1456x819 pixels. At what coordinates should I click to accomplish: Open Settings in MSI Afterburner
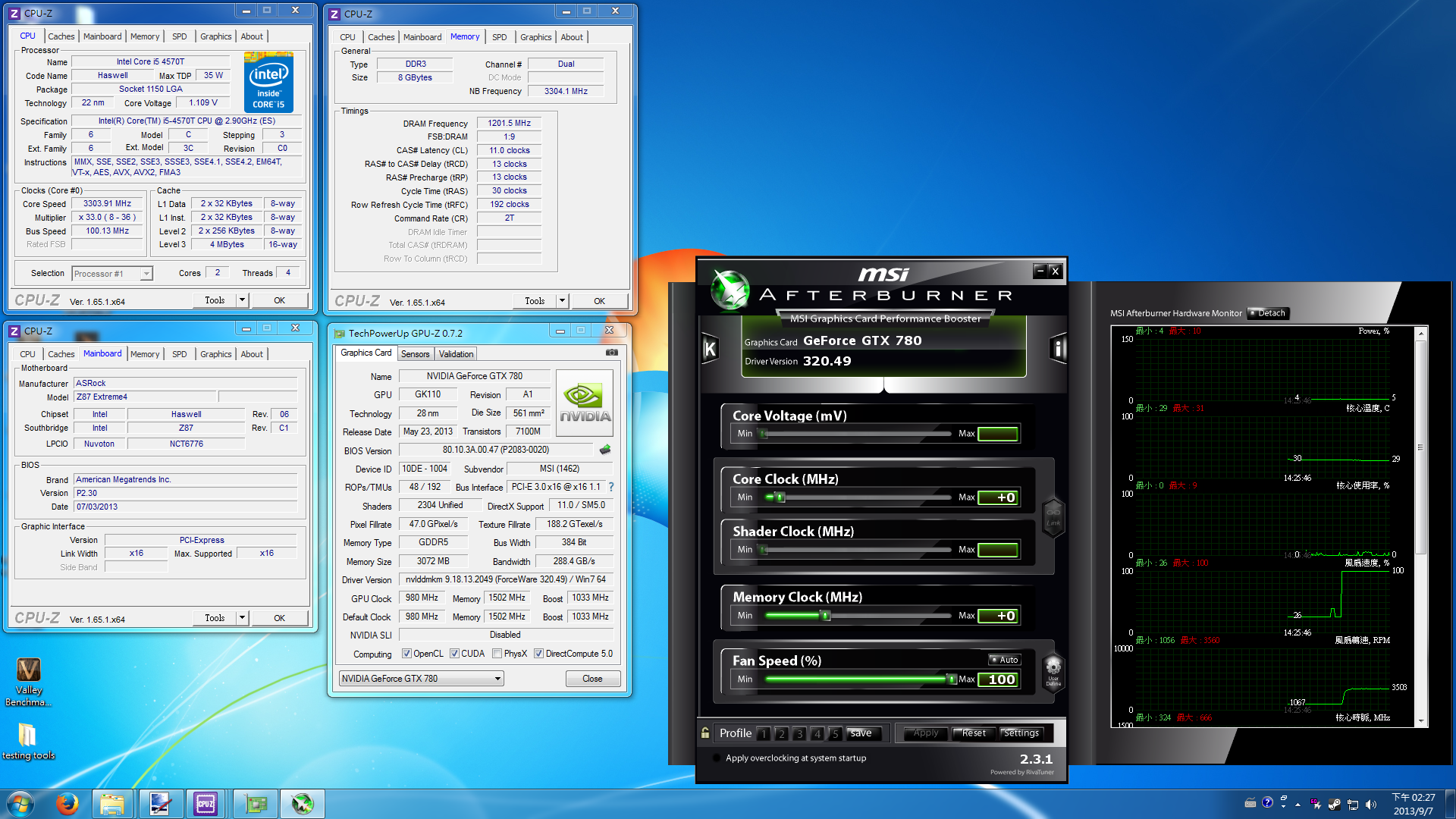(x=1021, y=733)
